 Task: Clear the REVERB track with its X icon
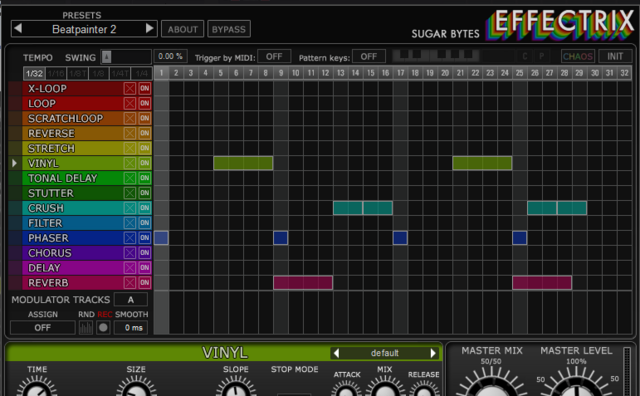[130, 283]
